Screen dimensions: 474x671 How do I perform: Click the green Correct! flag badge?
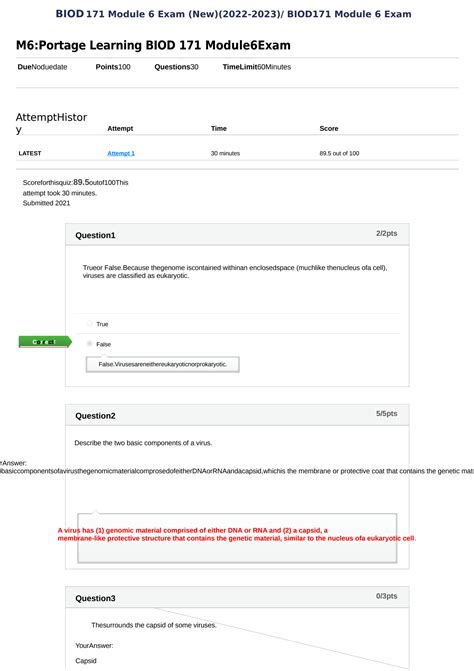pos(45,342)
